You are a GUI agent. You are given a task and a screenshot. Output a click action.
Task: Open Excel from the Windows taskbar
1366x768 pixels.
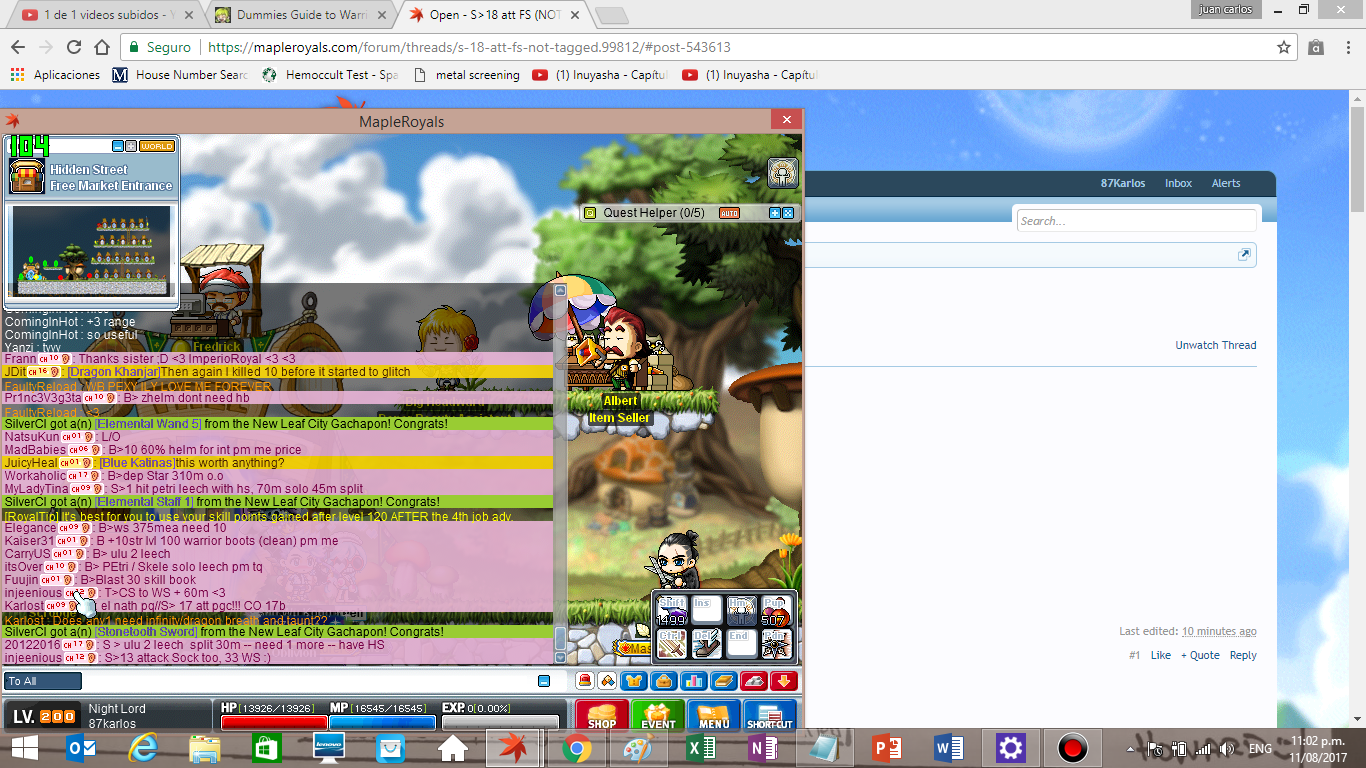pyautogui.click(x=701, y=748)
